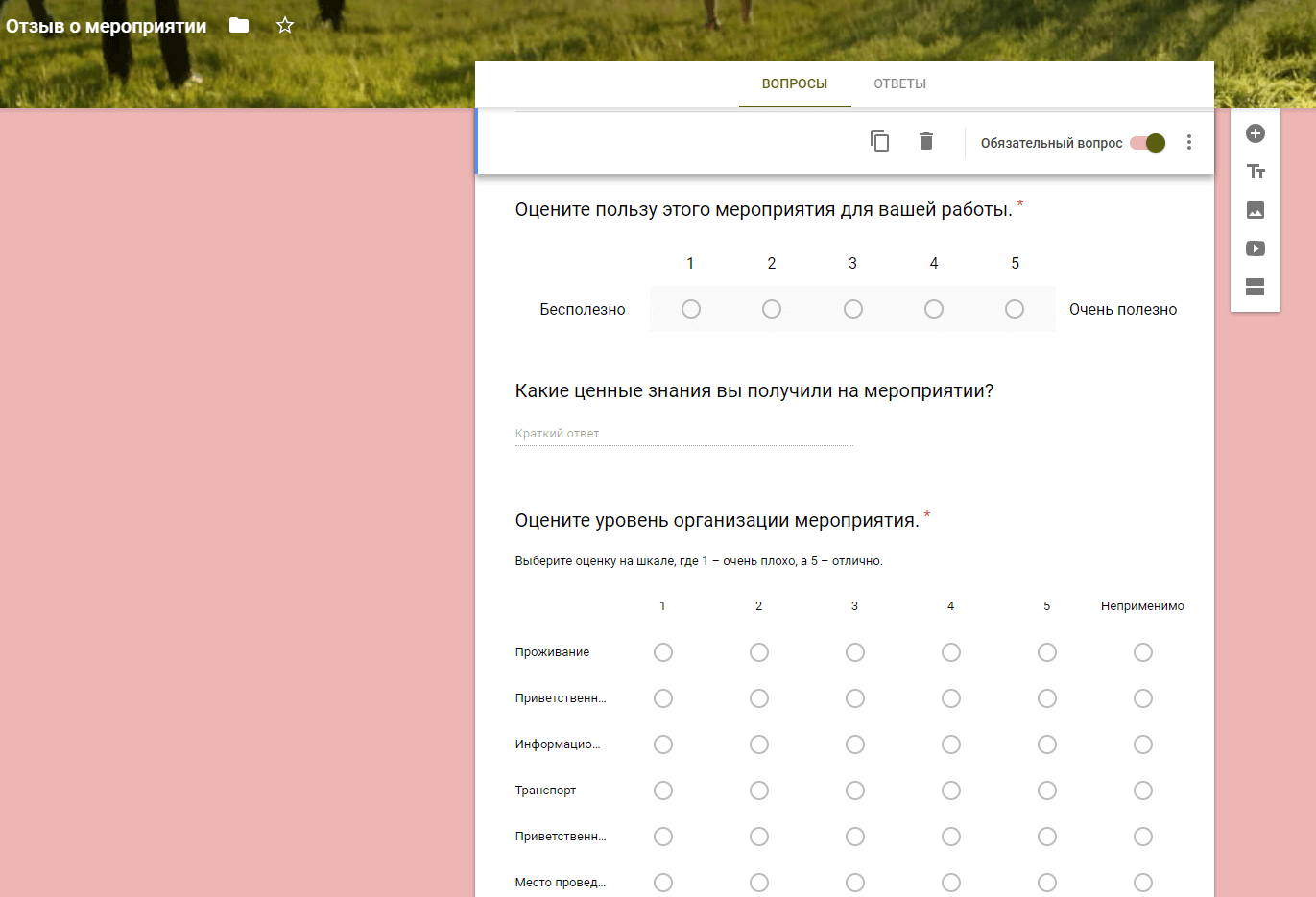Click the add question plus icon
Image resolution: width=1316 pixels, height=897 pixels.
(1255, 133)
